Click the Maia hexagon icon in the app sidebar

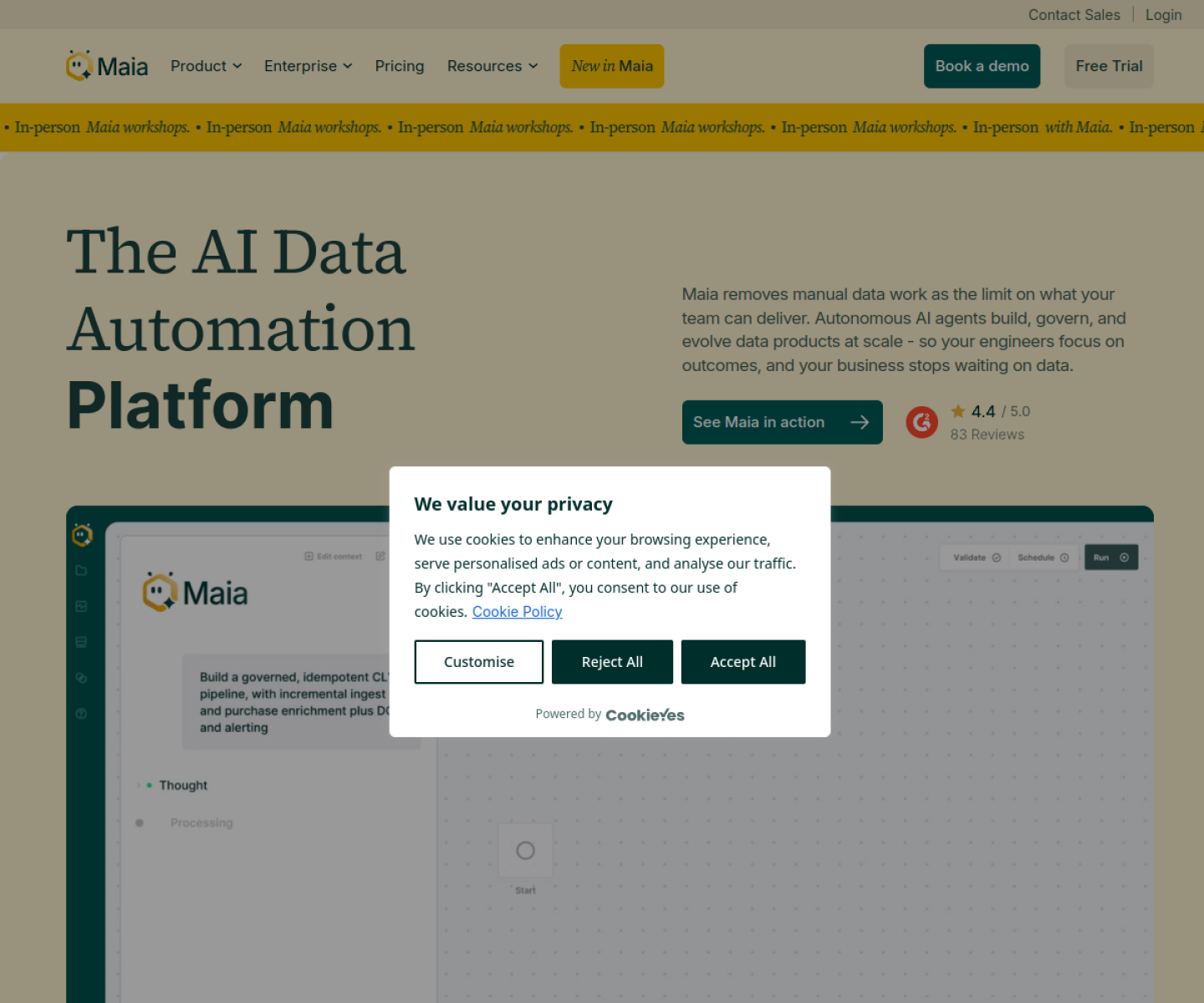(82, 535)
